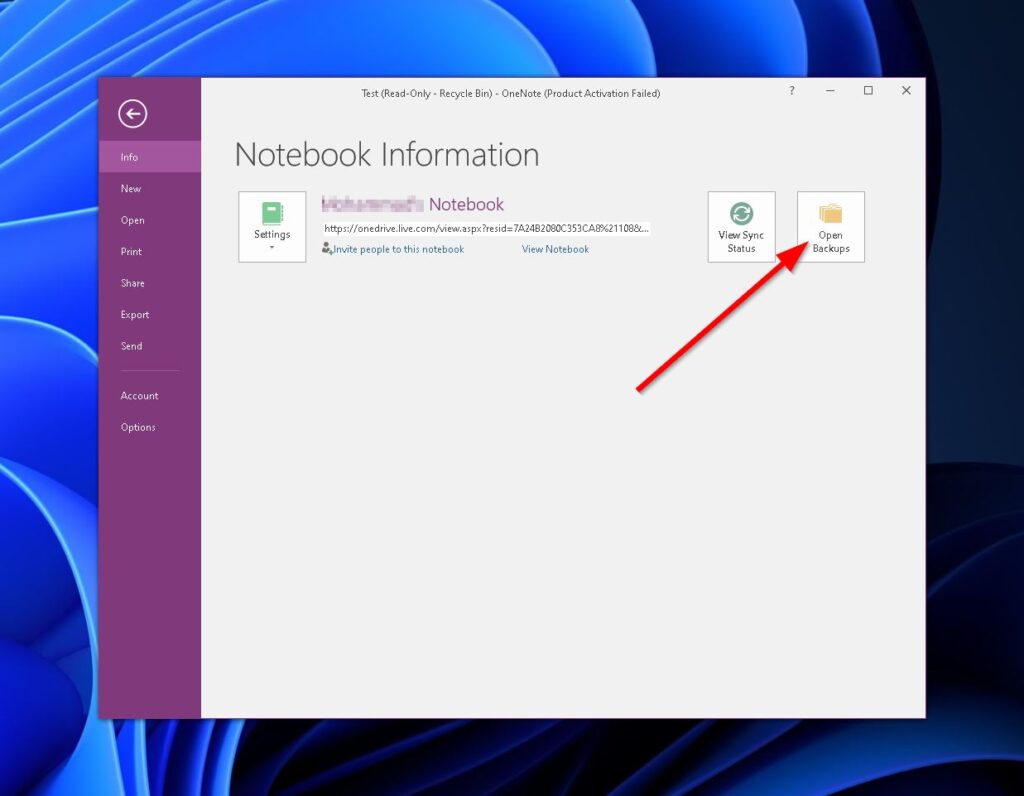Click the green notebook Settings icon
Image resolution: width=1024 pixels, height=796 pixels.
point(271,212)
